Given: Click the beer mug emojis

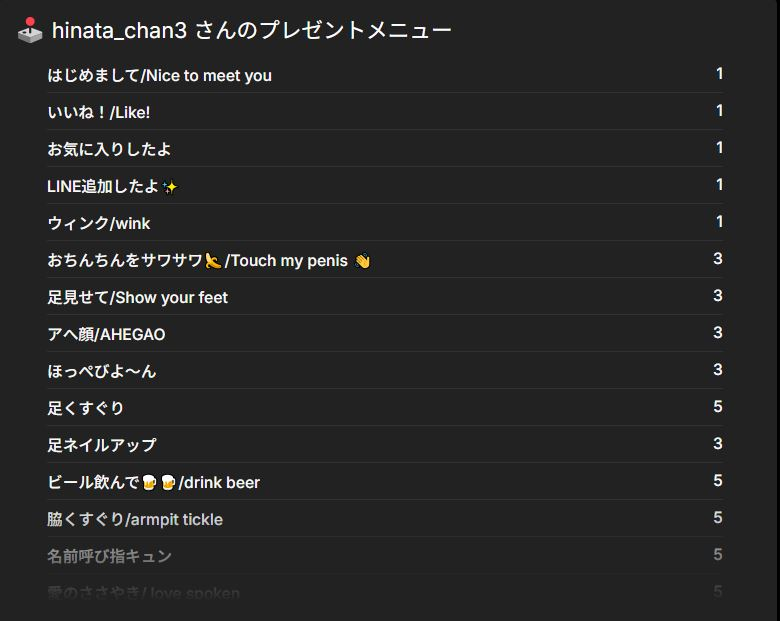Looking at the screenshot, I should point(159,483).
